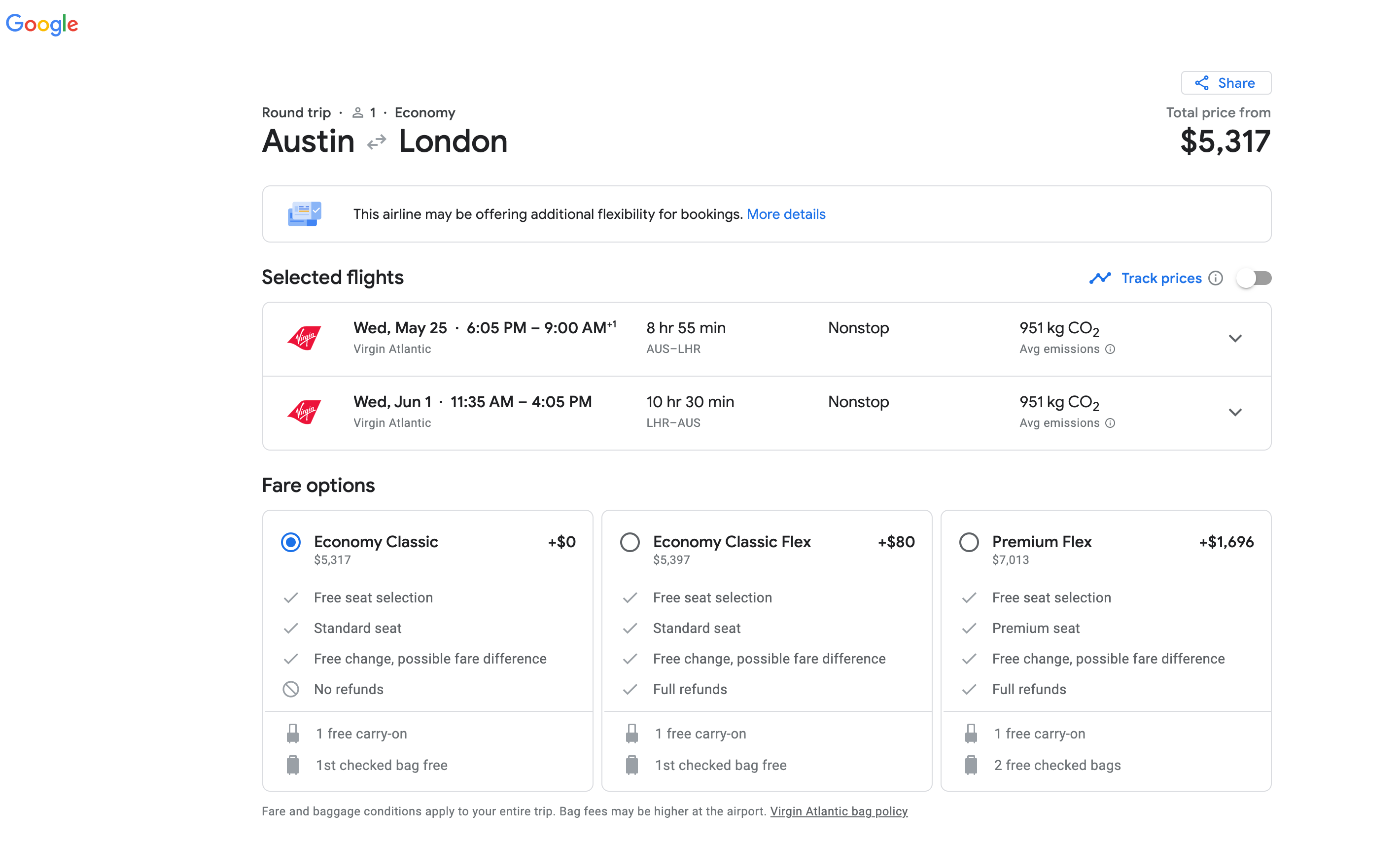
Task: Open More details about booking flexibility
Action: point(786,214)
